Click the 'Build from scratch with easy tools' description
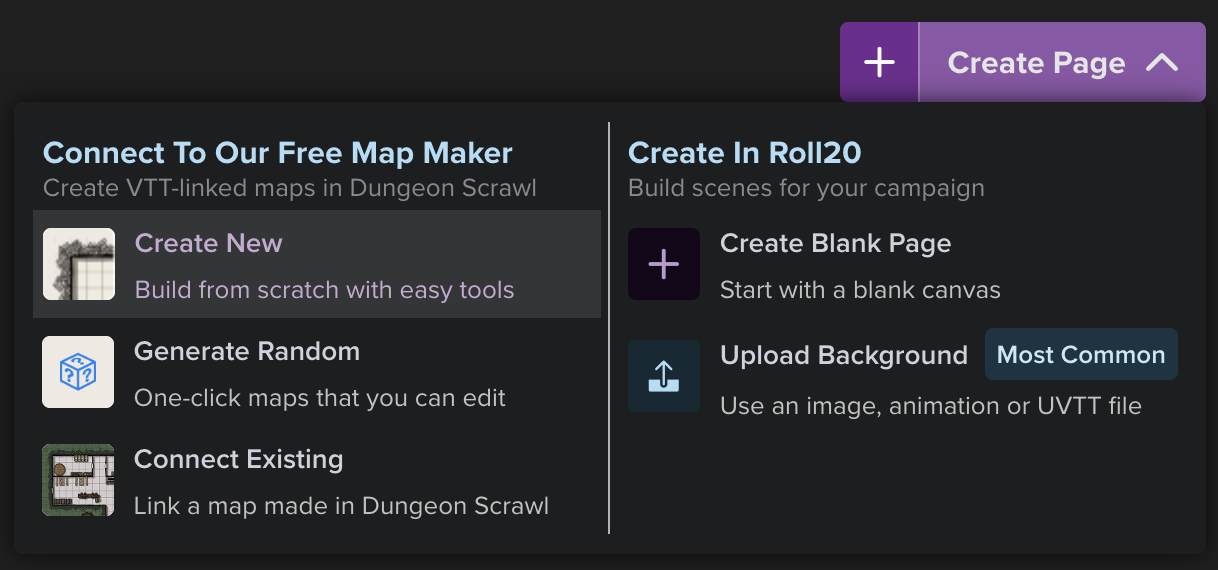The height and width of the screenshot is (570, 1218). (324, 291)
